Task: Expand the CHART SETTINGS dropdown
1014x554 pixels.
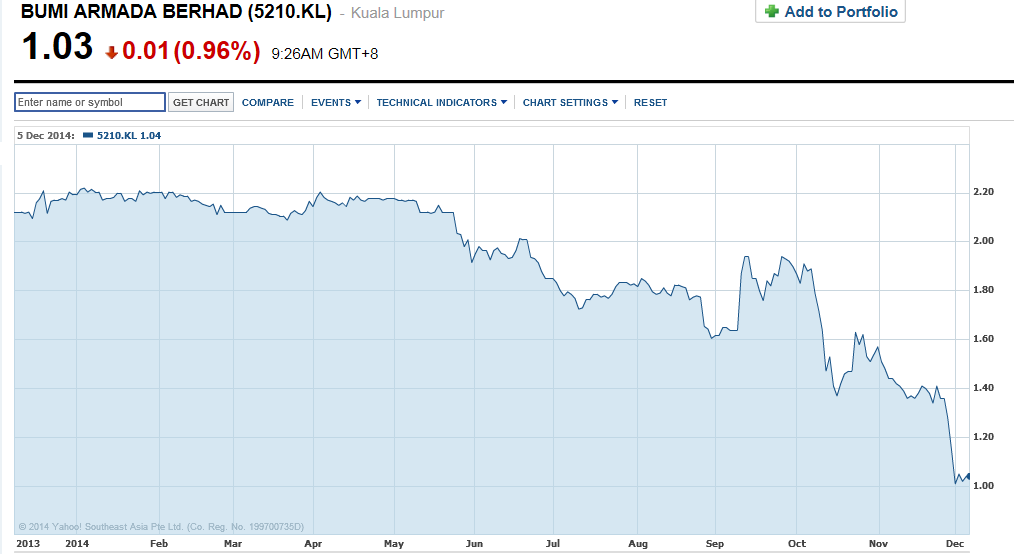Action: tap(570, 103)
